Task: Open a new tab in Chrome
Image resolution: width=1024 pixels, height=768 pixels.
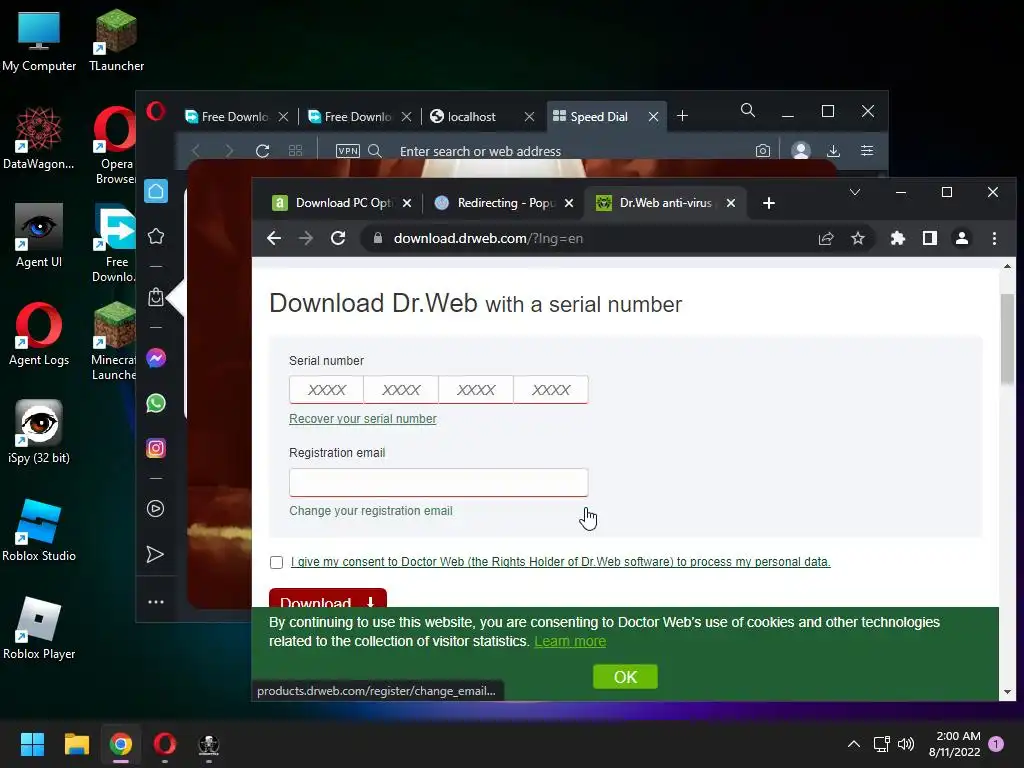Action: (x=769, y=203)
